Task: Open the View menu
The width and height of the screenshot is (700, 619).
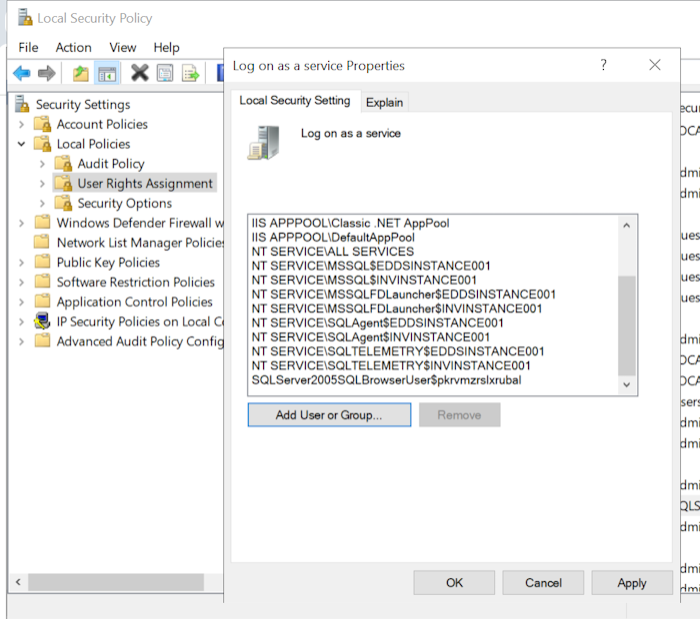Action: point(122,47)
